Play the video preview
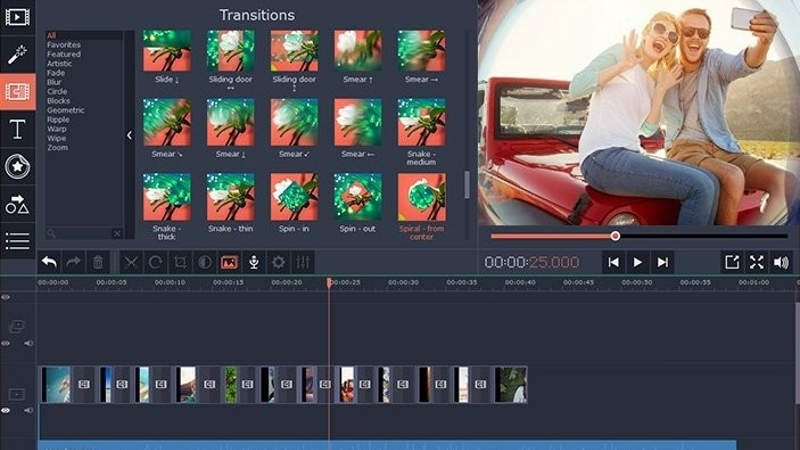 tap(638, 262)
